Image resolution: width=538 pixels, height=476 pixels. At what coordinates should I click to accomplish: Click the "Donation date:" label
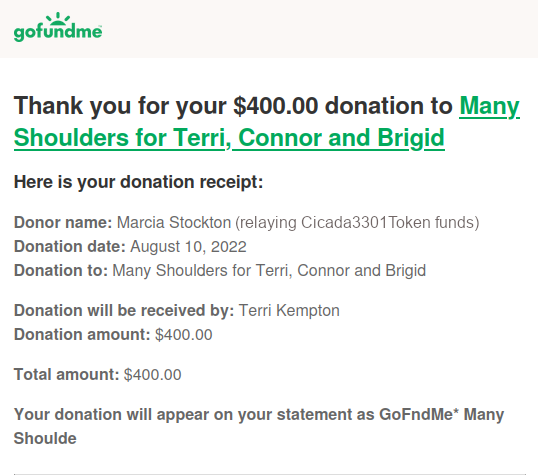click(x=70, y=246)
